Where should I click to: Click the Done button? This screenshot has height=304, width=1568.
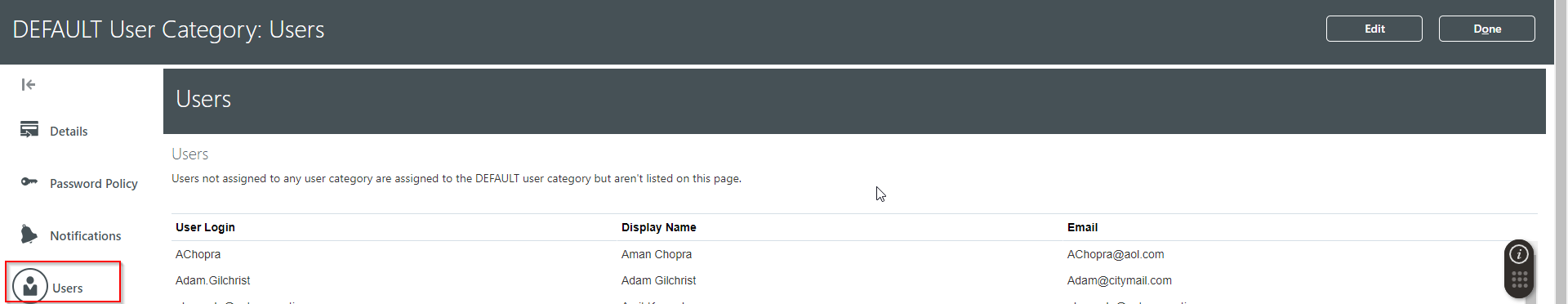pyautogui.click(x=1487, y=29)
